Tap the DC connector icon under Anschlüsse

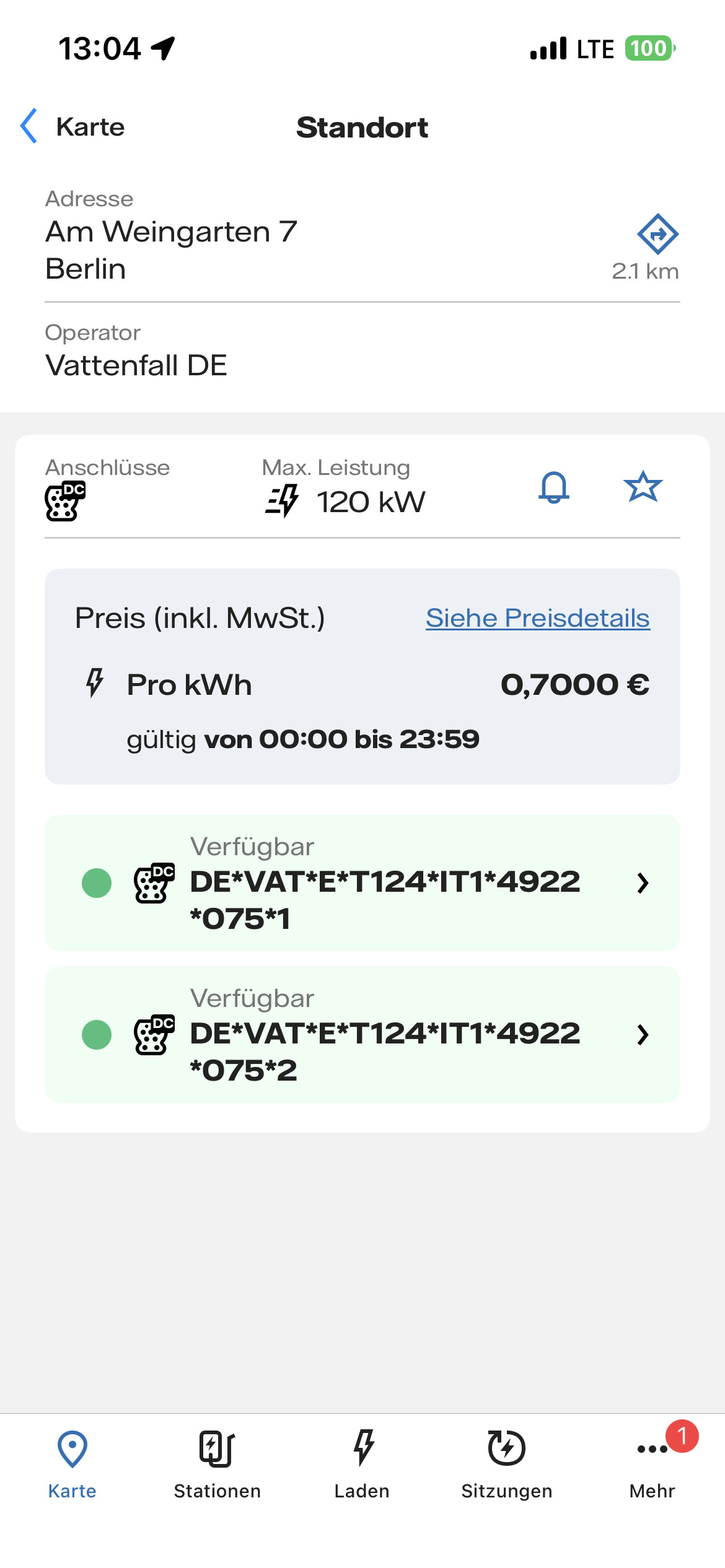(x=64, y=500)
